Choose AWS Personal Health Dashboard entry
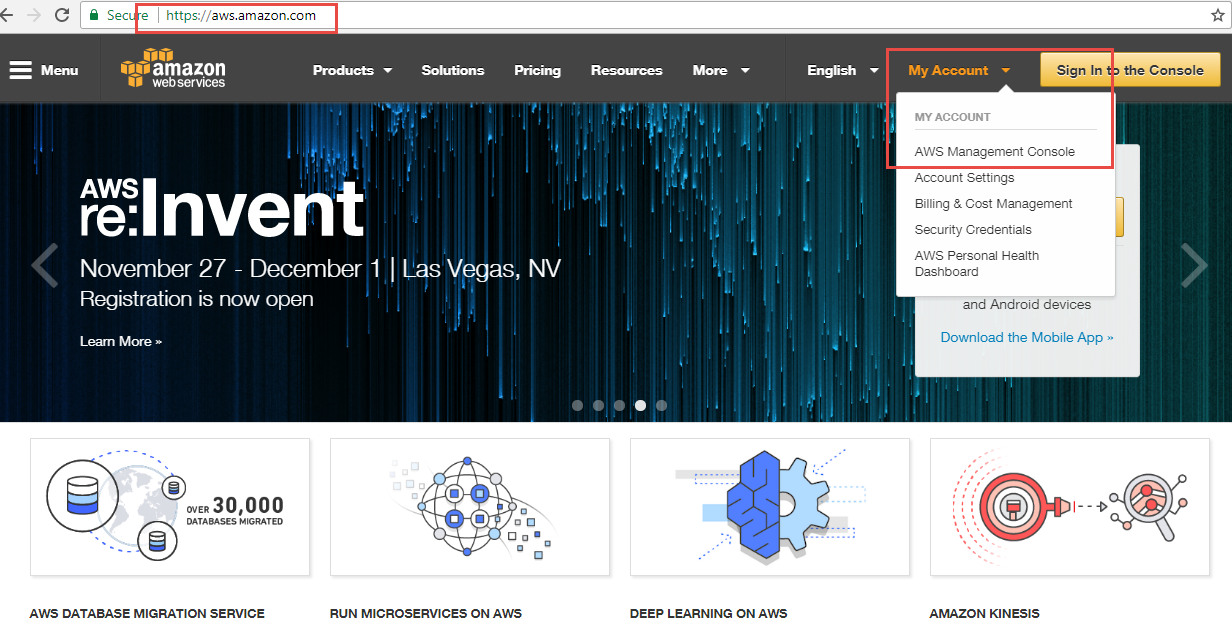Image resolution: width=1232 pixels, height=624 pixels. [977, 264]
